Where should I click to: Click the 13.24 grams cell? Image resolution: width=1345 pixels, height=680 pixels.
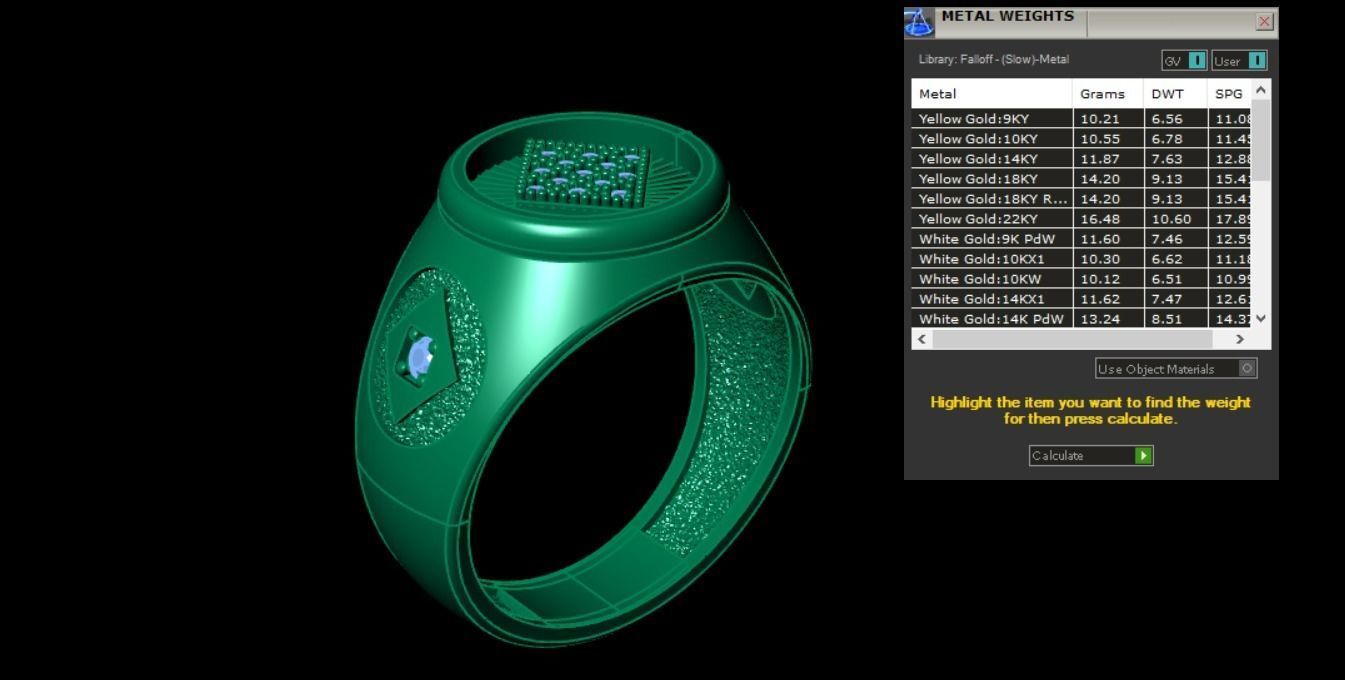[1108, 319]
